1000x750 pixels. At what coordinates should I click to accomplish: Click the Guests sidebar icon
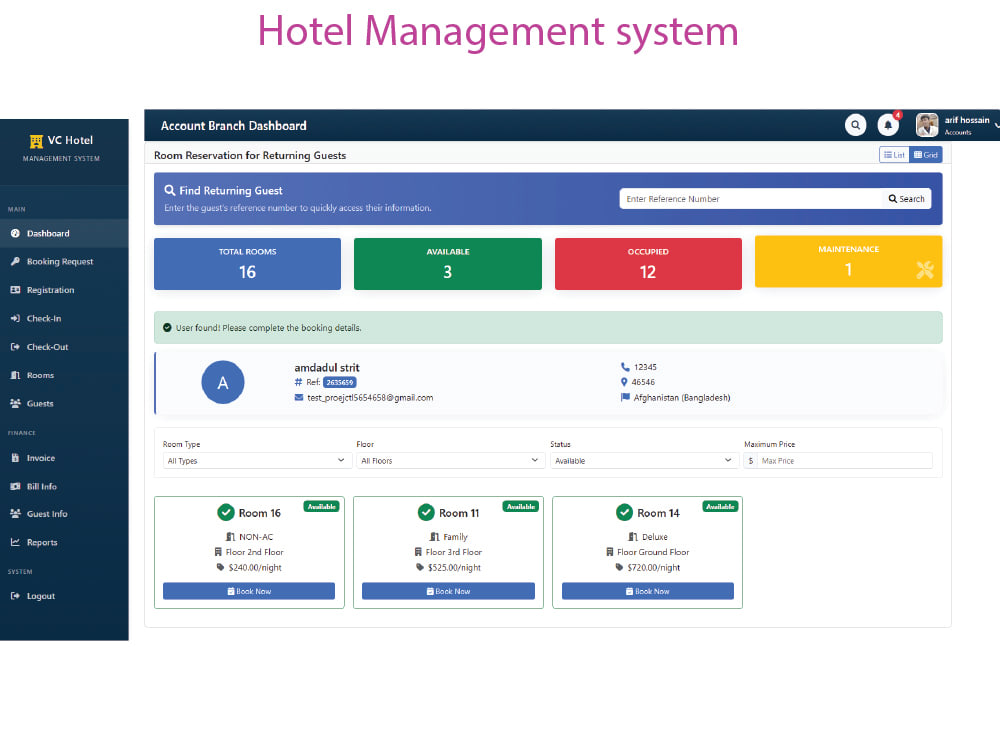click(15, 403)
